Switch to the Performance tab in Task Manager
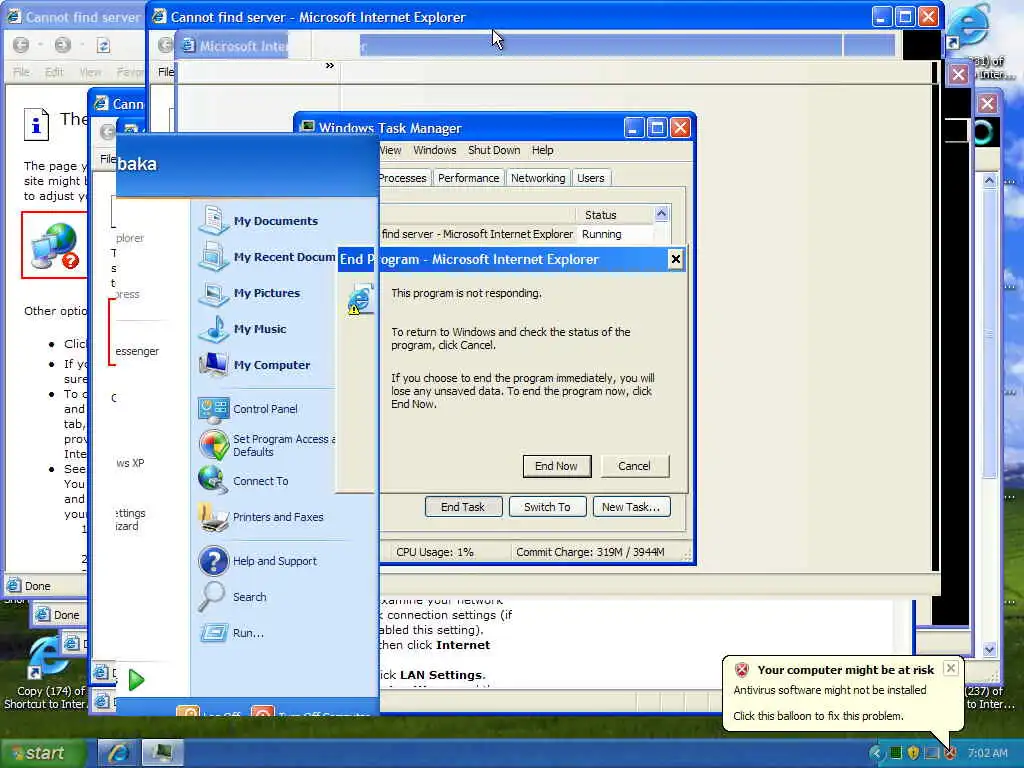1024x768 pixels. (468, 178)
